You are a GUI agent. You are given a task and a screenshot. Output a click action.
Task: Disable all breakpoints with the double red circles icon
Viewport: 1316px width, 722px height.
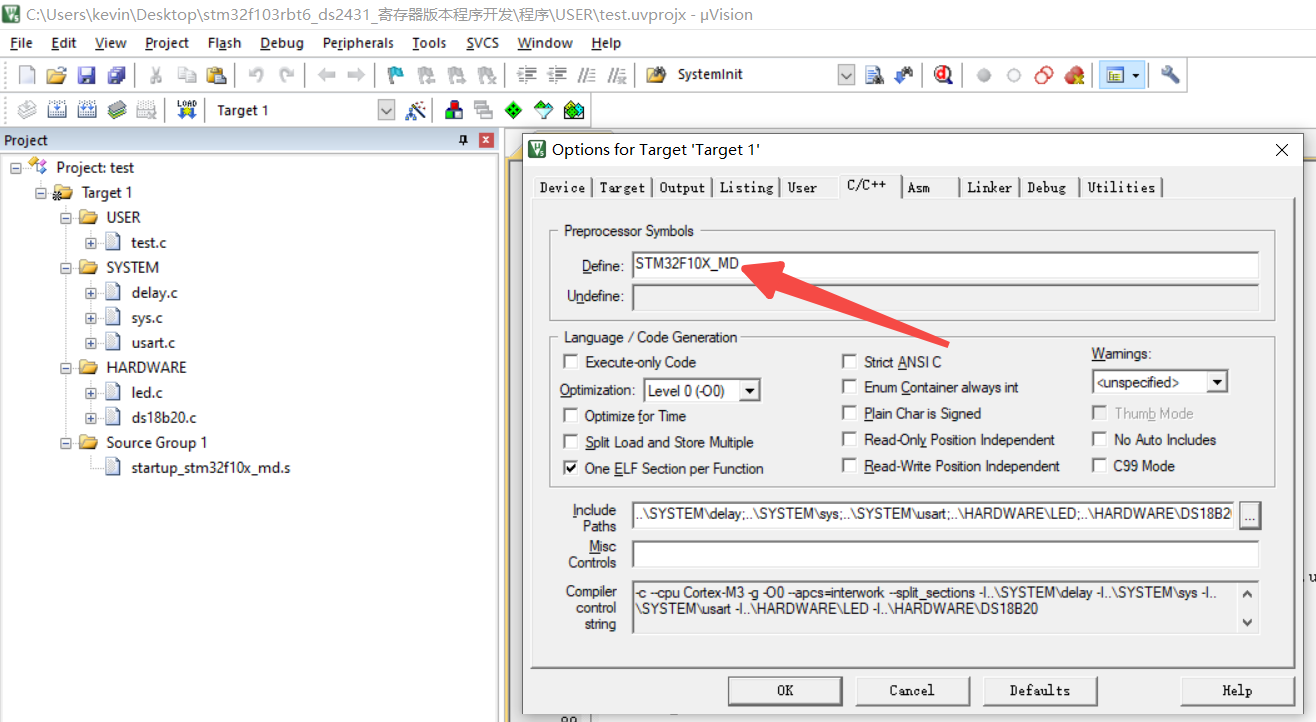pyautogui.click(x=1044, y=75)
